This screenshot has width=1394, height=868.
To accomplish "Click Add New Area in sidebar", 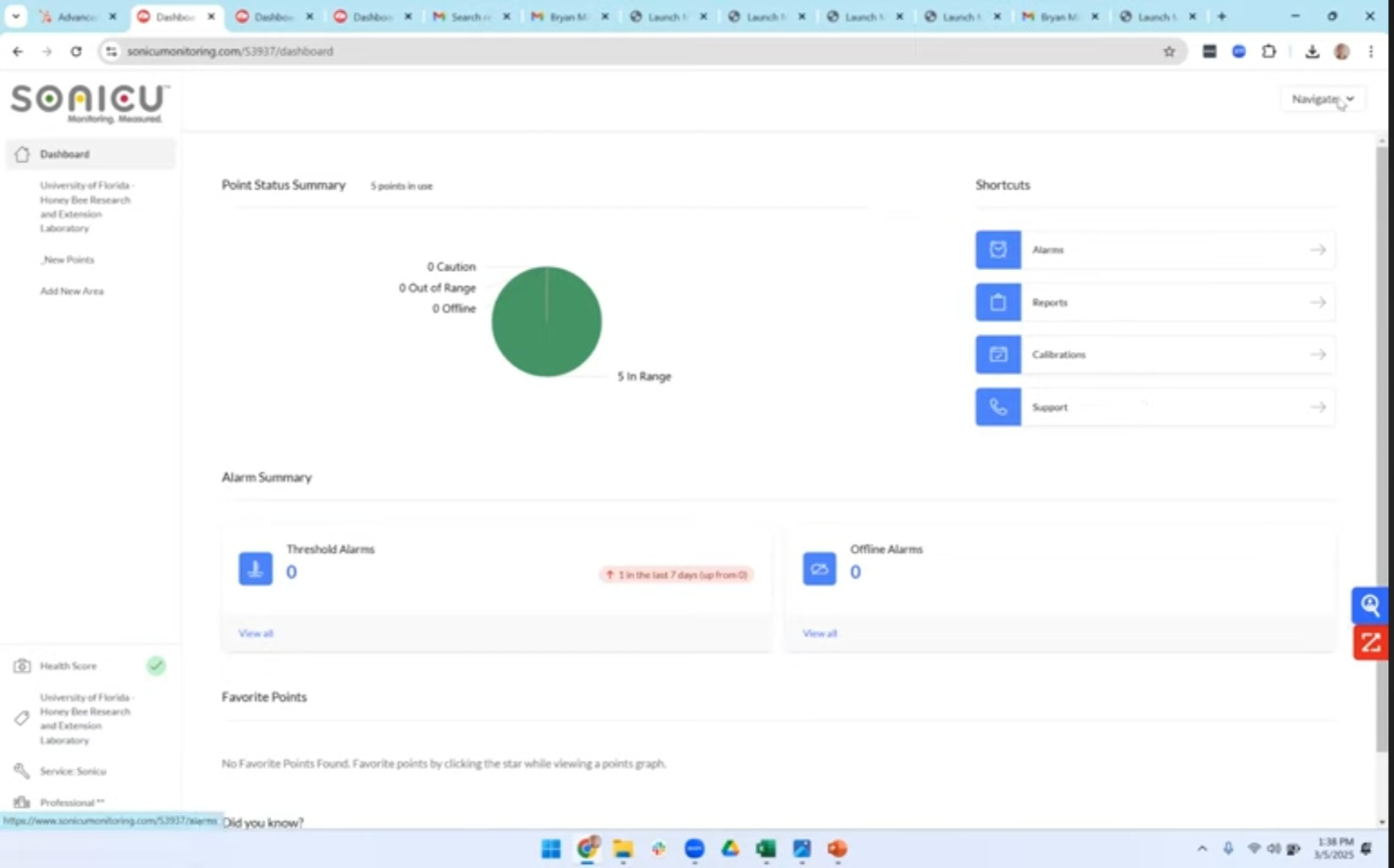I will pos(72,291).
